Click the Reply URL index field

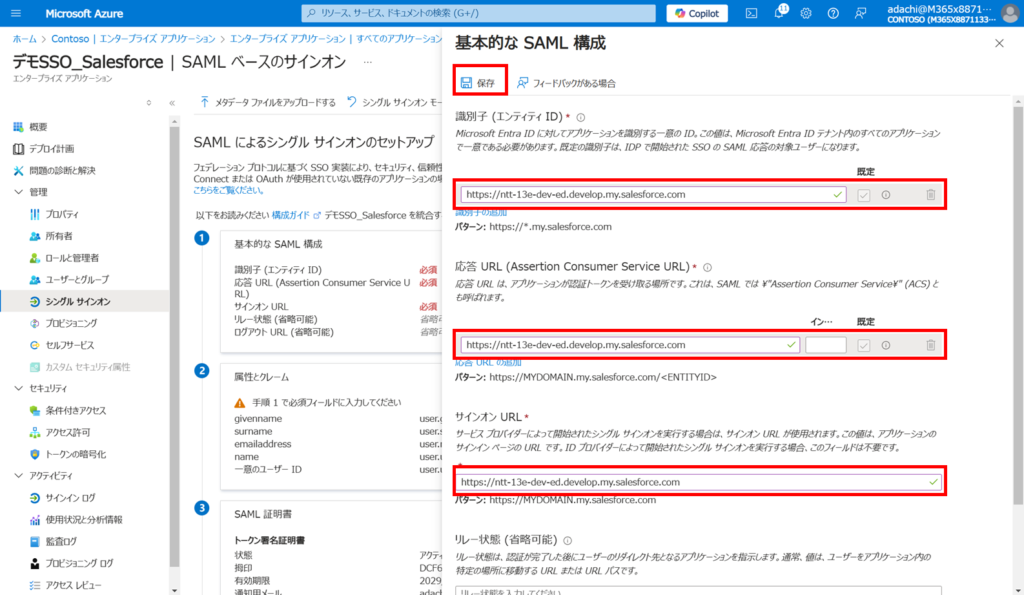point(825,345)
